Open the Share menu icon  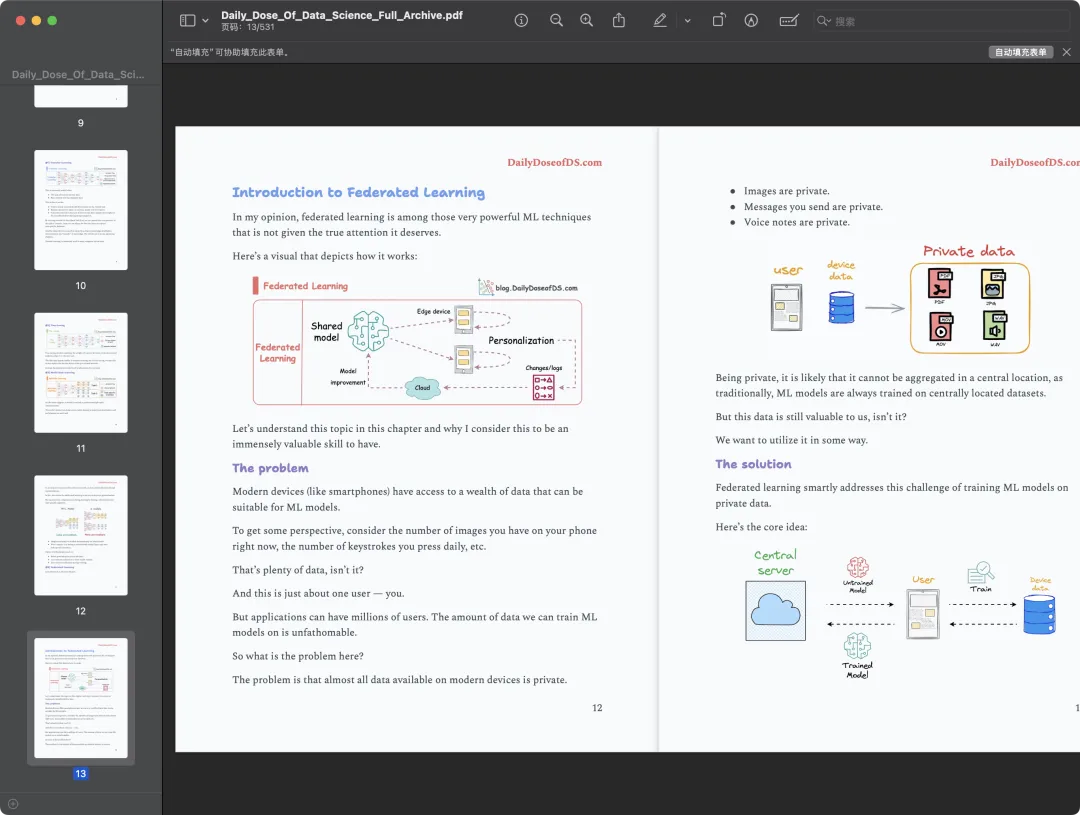click(619, 21)
